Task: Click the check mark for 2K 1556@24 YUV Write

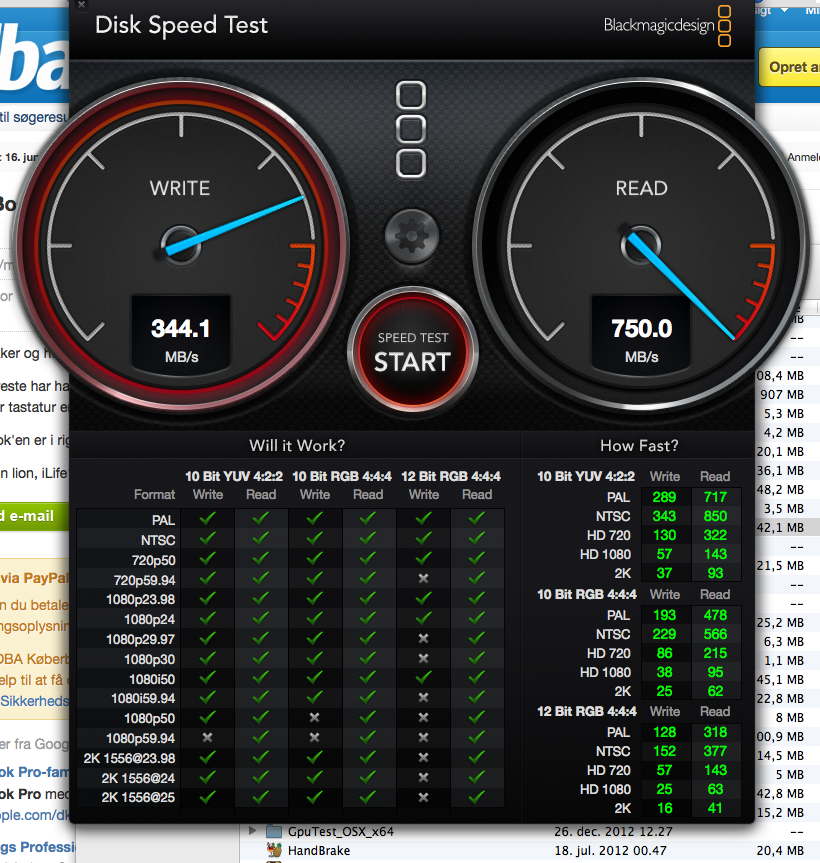Action: click(x=207, y=778)
